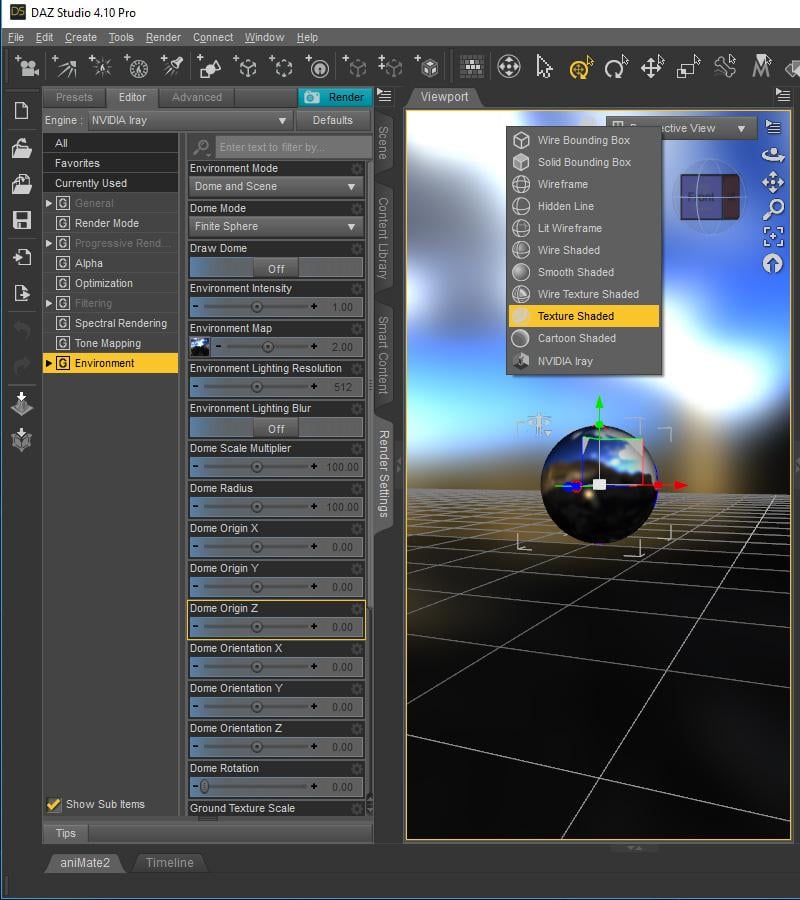Viewport: 800px width, 900px height.
Task: Choose Cartoon Shaded draw style
Action: [584, 338]
